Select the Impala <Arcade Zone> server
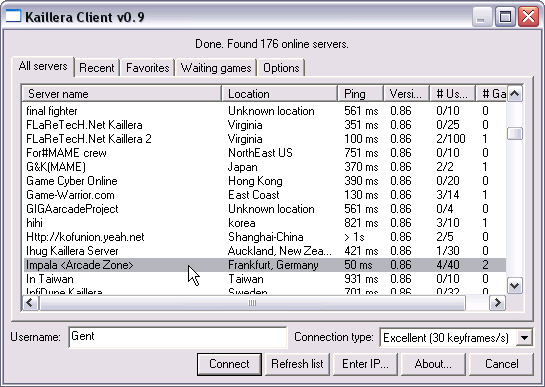Viewport: 545px width, 387px height. coord(264,265)
